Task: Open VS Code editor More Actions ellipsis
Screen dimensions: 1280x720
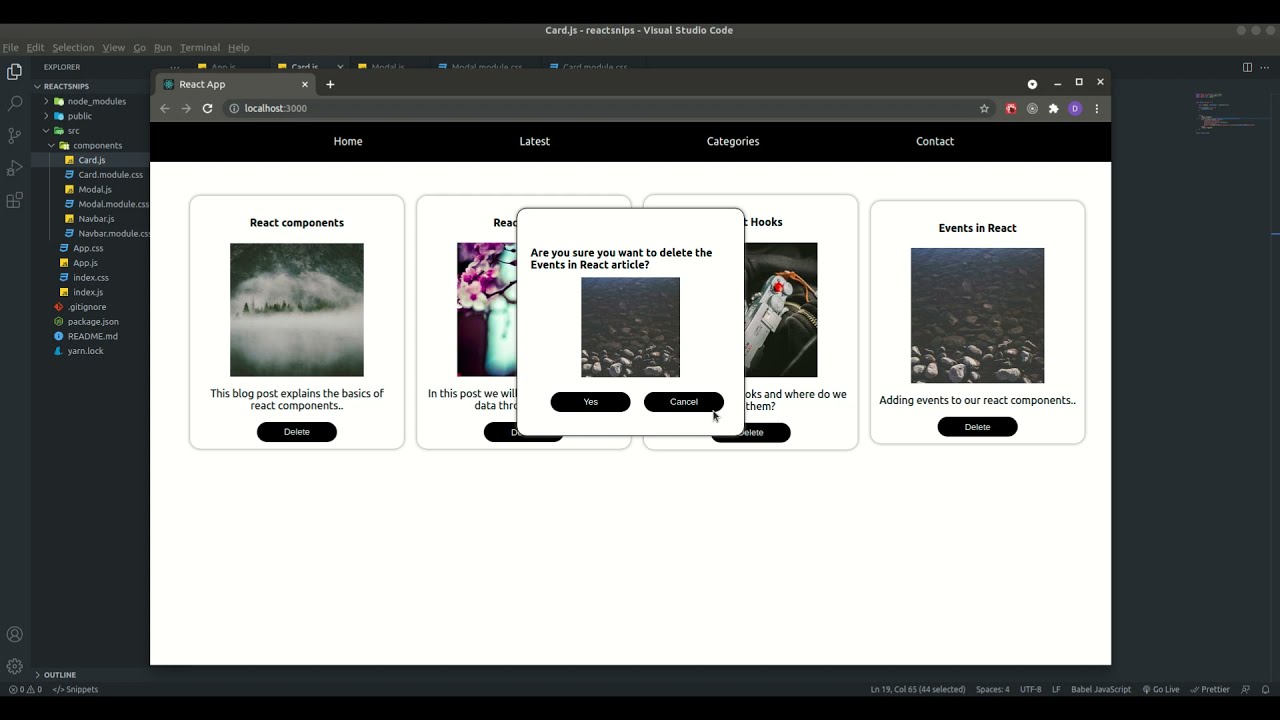Action: [1265, 67]
